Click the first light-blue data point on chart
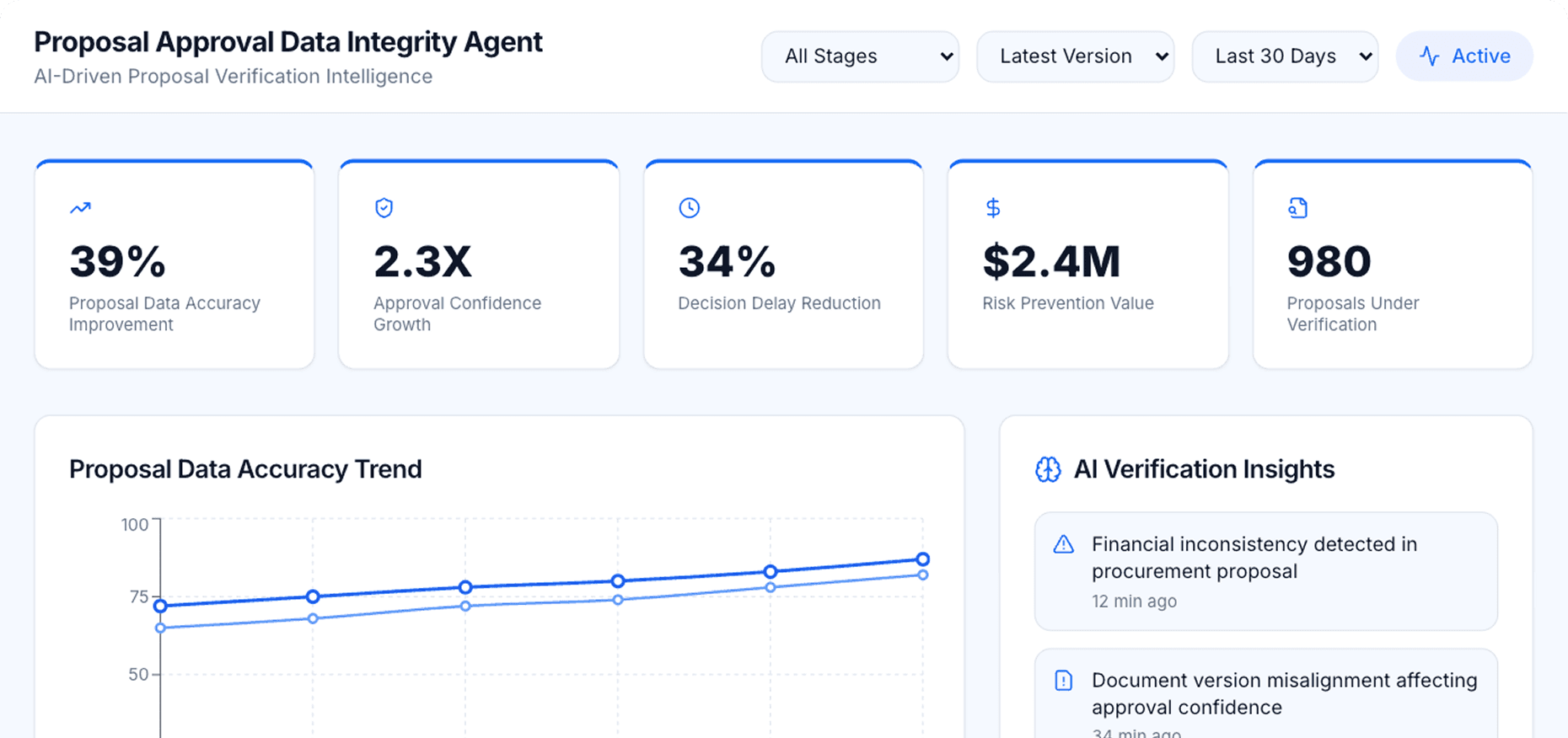Screen dimensions: 1568x738 [x=161, y=628]
